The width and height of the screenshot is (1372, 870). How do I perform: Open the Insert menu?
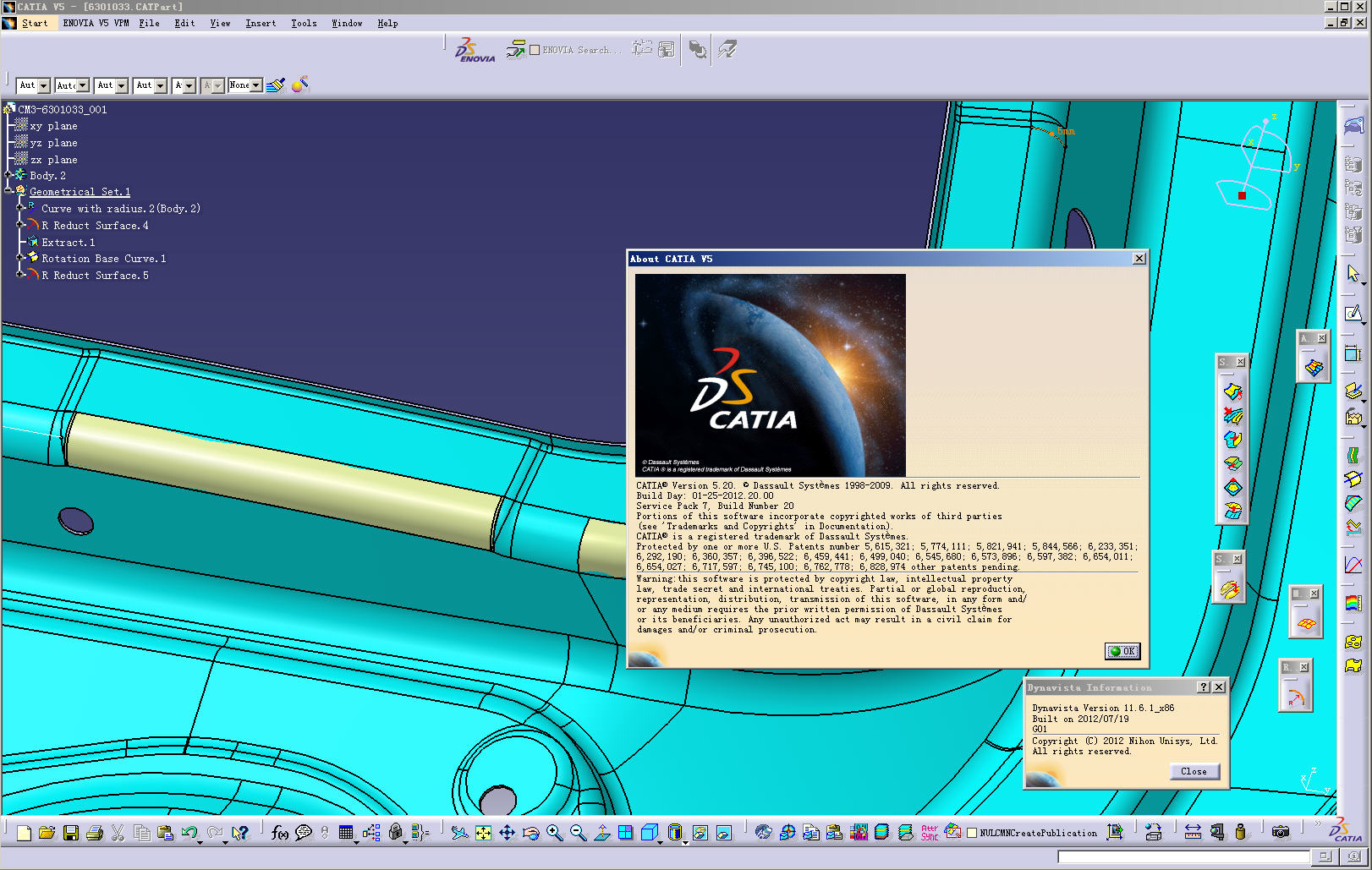261,23
